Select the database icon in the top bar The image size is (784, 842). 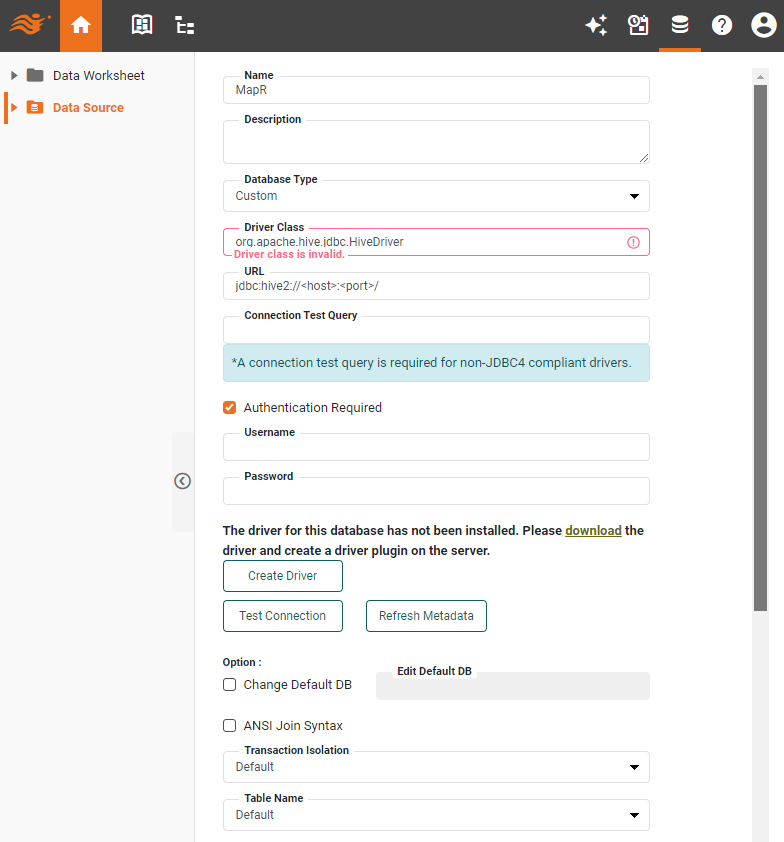pyautogui.click(x=680, y=25)
